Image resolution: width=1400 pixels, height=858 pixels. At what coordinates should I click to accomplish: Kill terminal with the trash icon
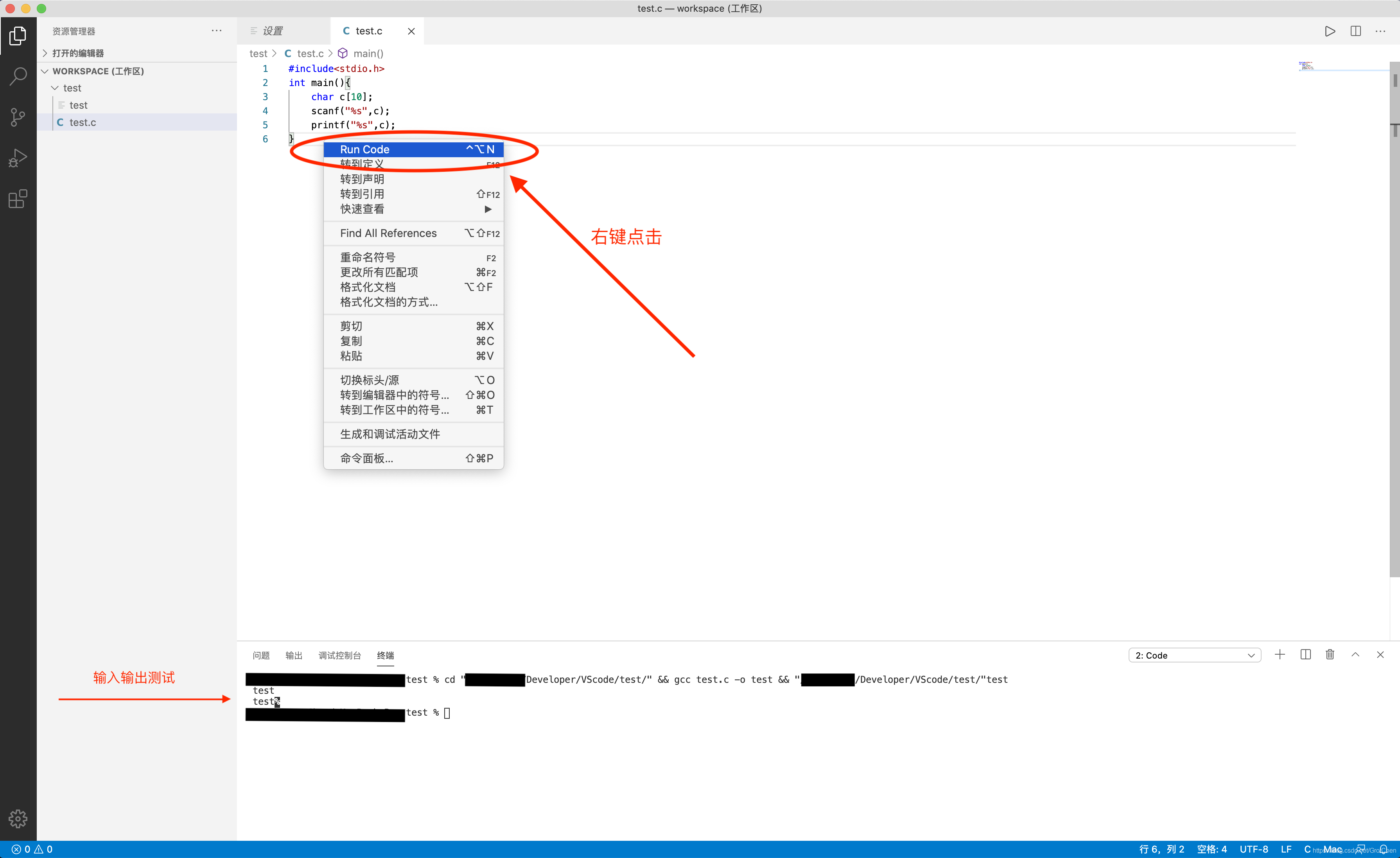(x=1330, y=655)
